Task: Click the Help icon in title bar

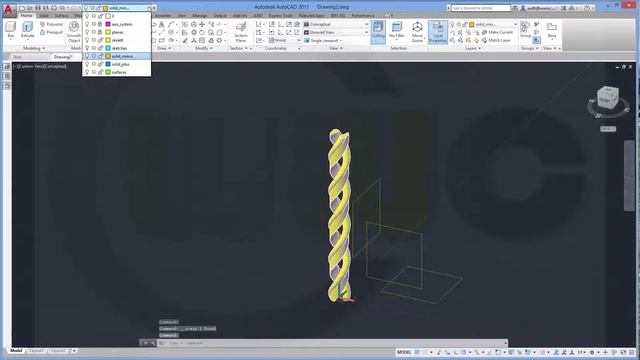Action: click(x=587, y=8)
